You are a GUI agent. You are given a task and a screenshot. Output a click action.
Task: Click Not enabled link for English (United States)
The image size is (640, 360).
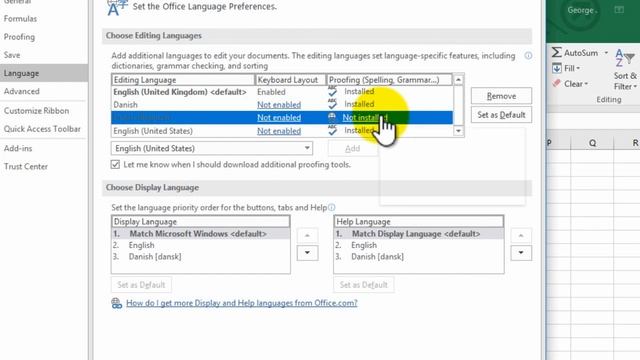(279, 131)
